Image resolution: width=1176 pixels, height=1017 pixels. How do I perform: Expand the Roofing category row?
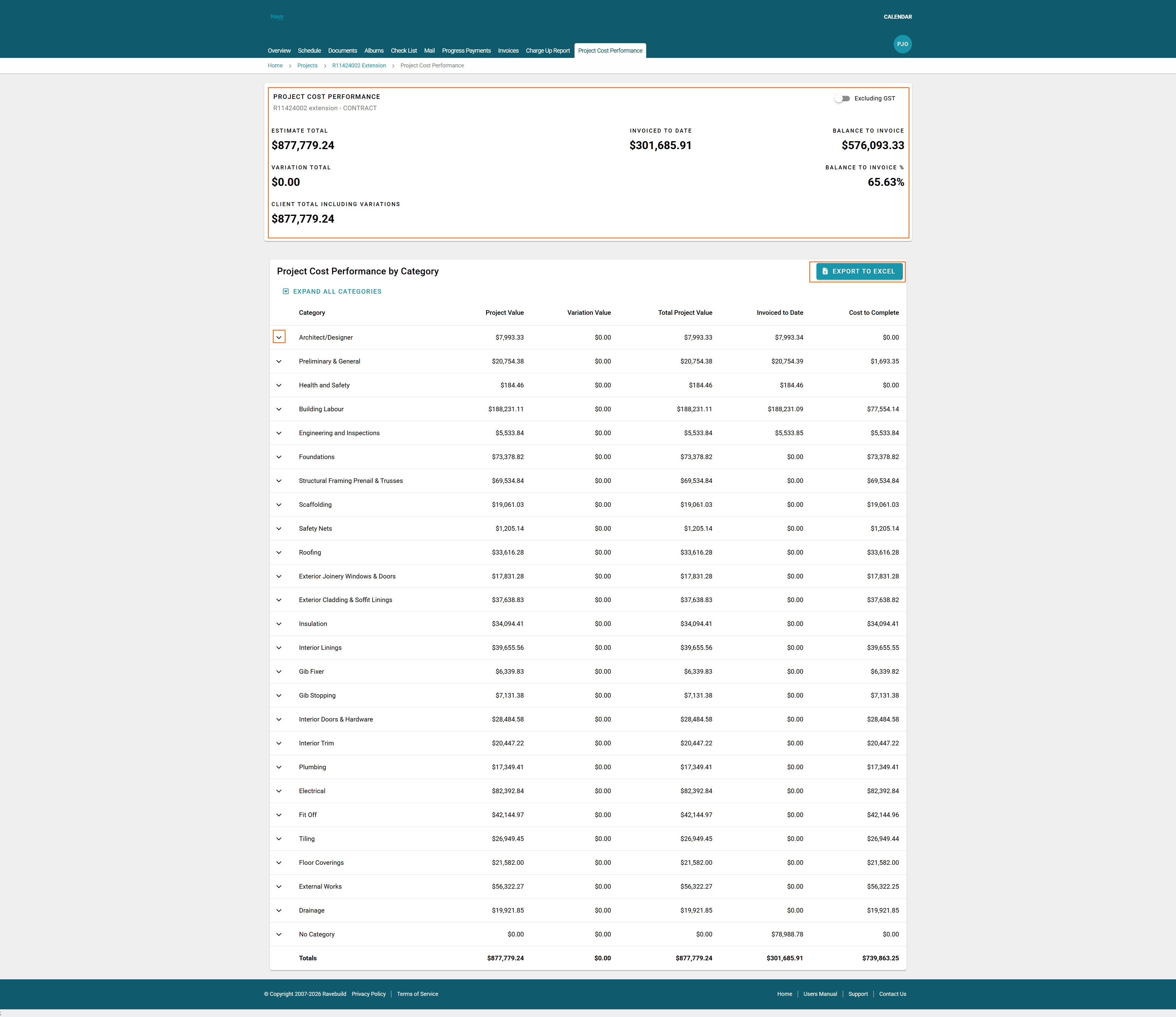pos(279,552)
